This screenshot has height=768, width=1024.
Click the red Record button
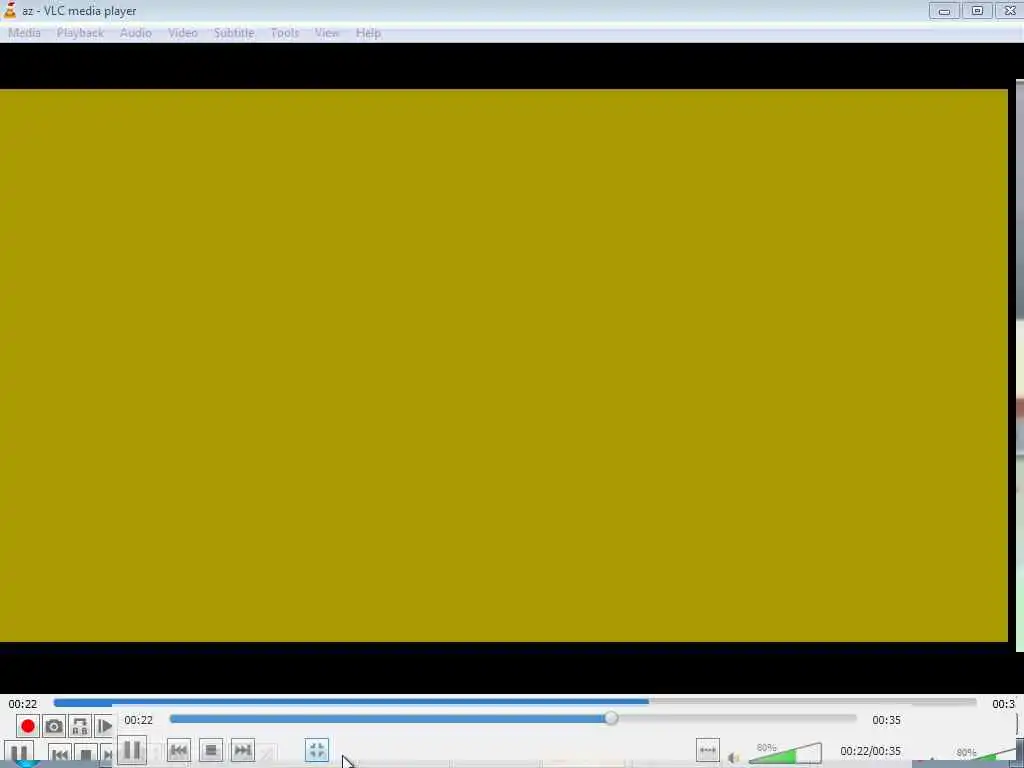pyautogui.click(x=27, y=726)
